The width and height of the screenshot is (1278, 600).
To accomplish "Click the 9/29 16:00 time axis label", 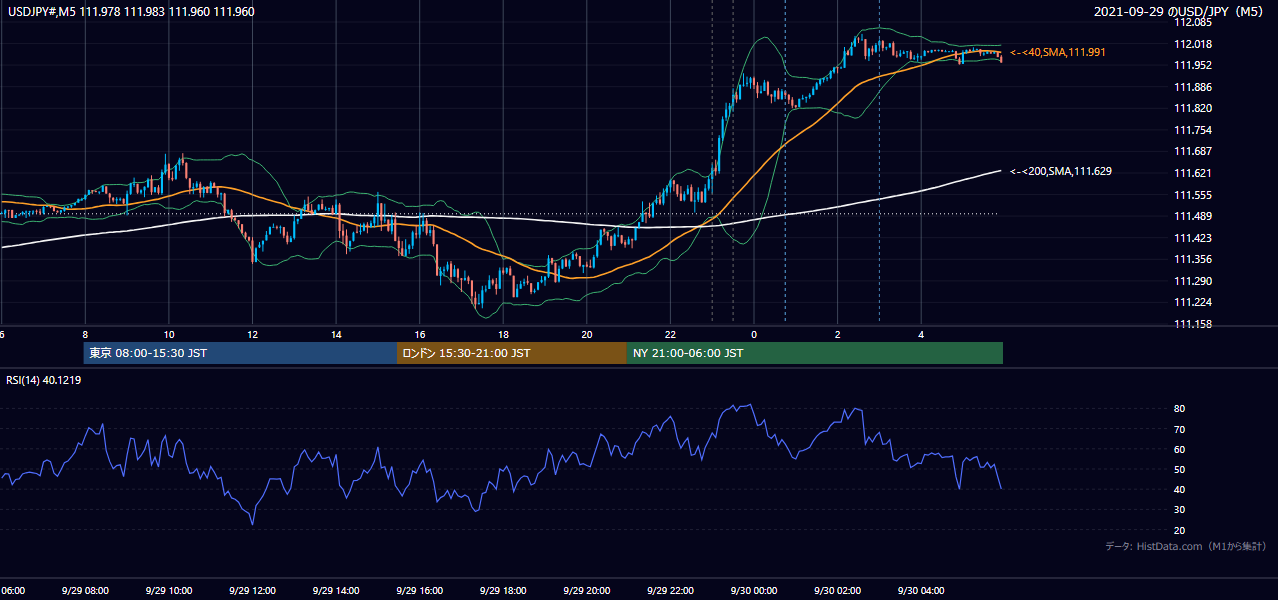I will coord(419,591).
